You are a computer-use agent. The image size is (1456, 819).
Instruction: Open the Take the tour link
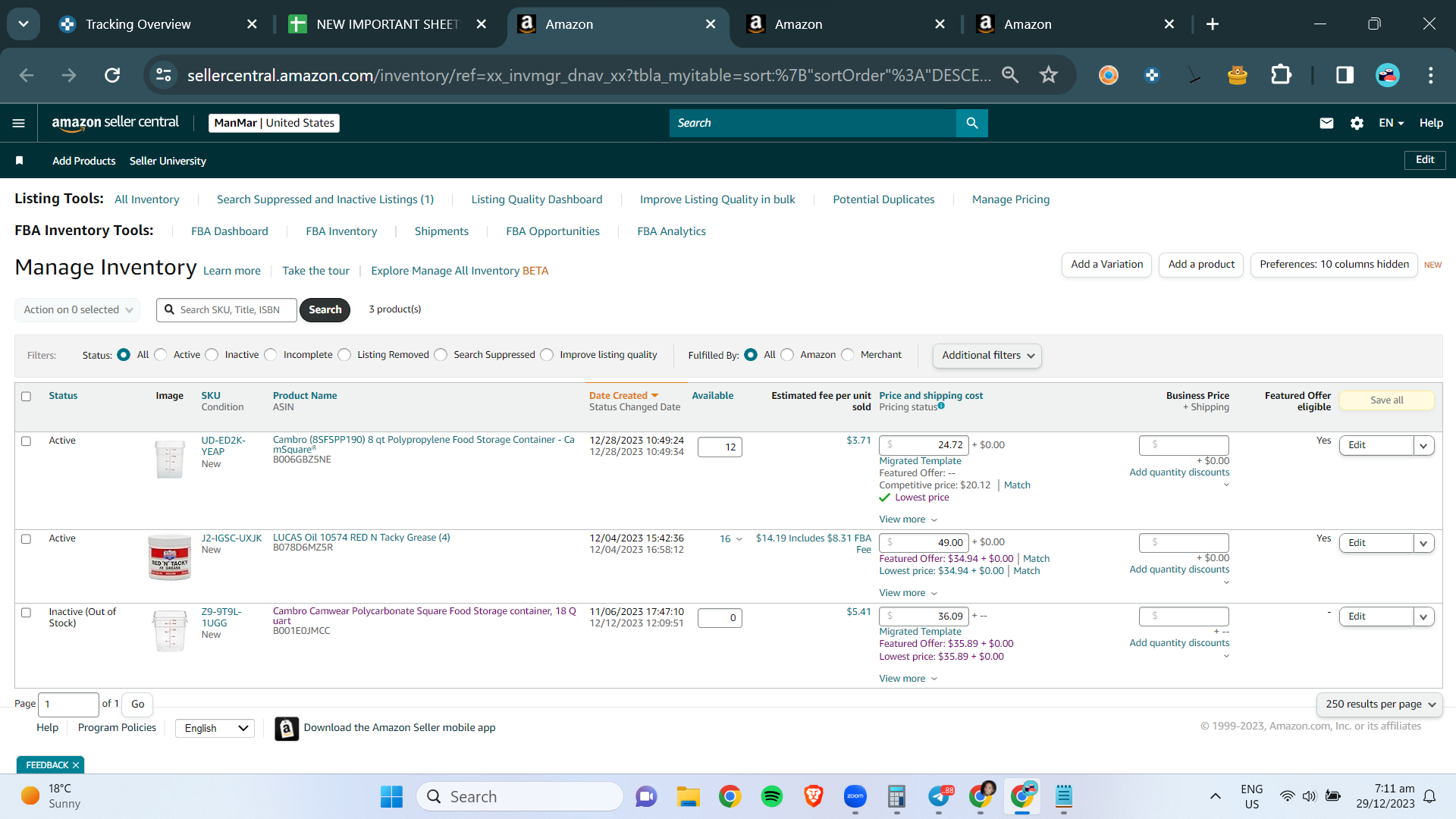click(316, 271)
